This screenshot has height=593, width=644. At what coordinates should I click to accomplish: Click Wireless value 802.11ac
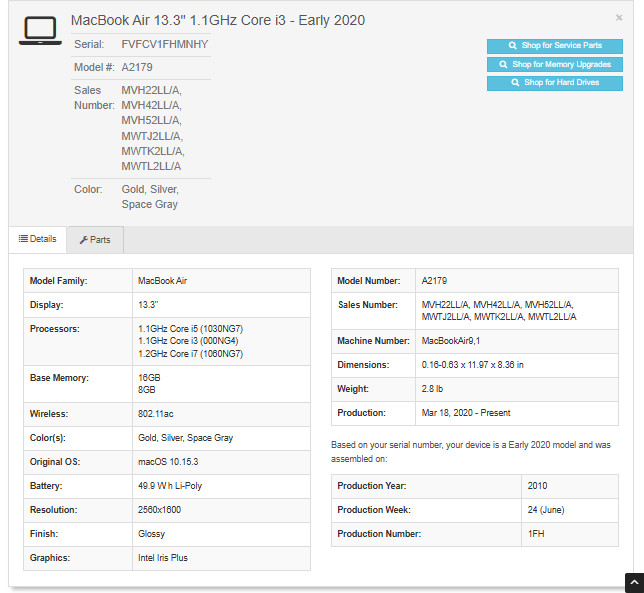(155, 414)
